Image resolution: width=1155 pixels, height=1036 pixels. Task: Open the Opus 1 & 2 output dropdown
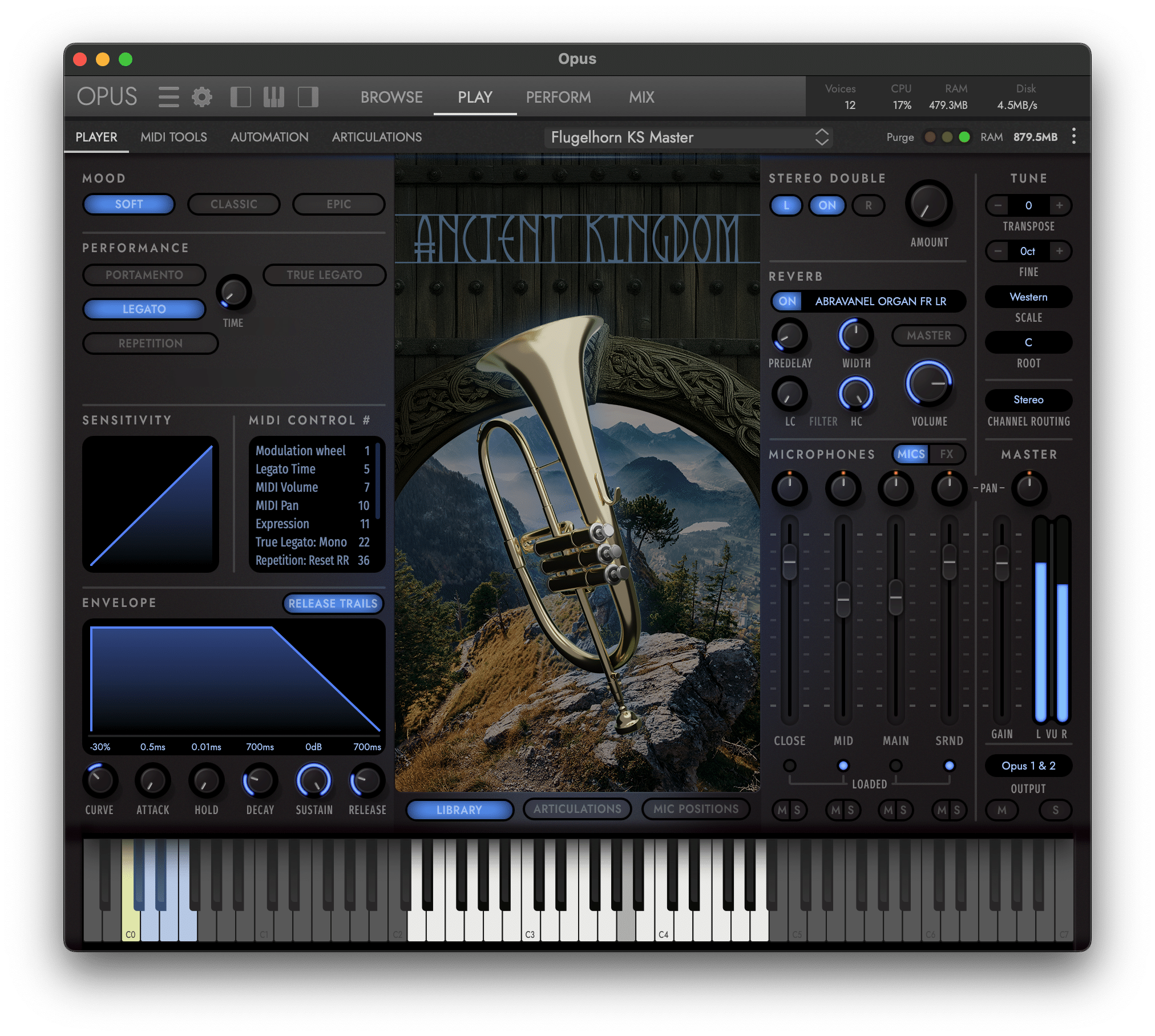[1028, 766]
